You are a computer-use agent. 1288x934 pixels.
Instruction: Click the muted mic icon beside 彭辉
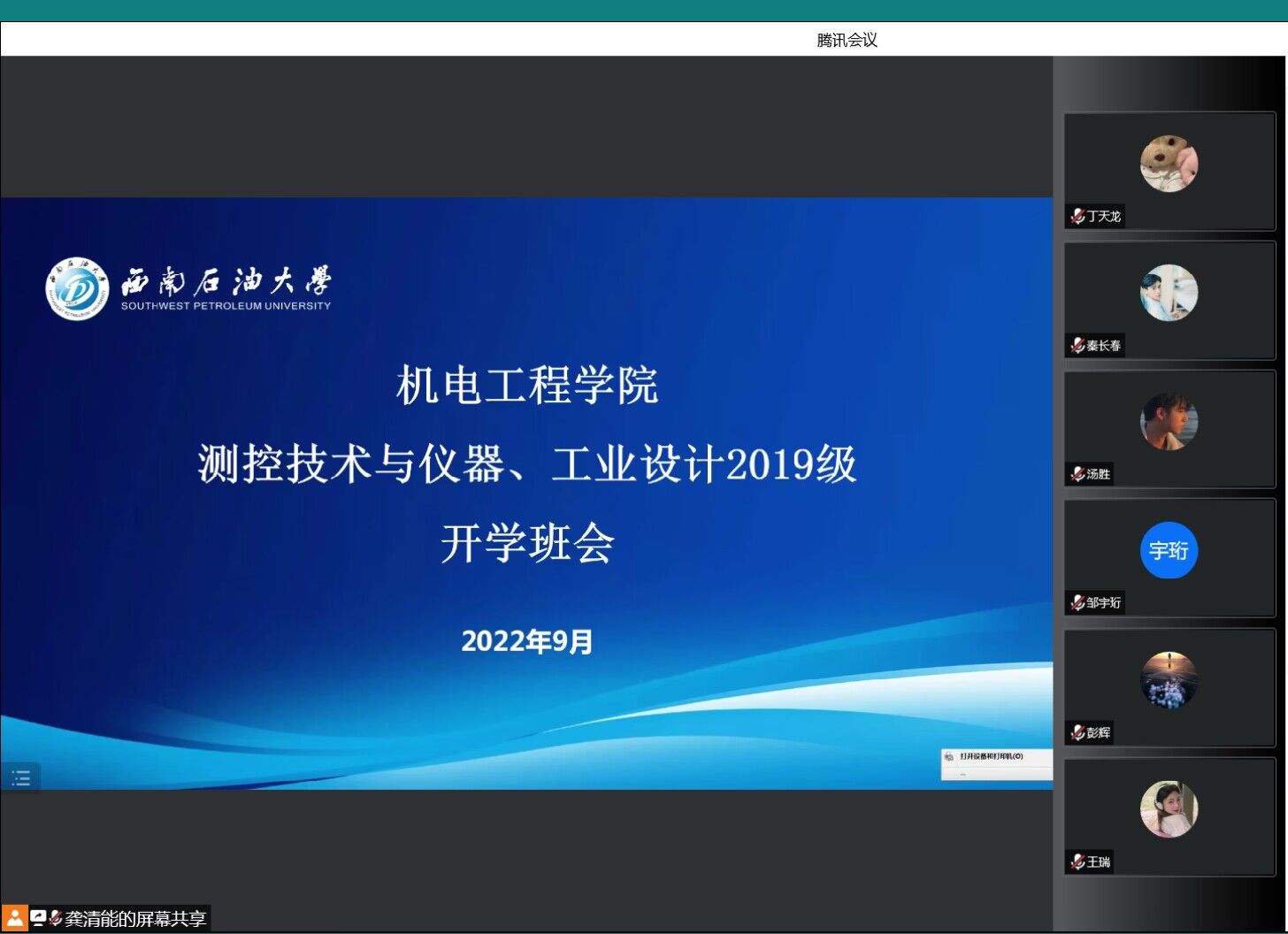pyautogui.click(x=1077, y=732)
